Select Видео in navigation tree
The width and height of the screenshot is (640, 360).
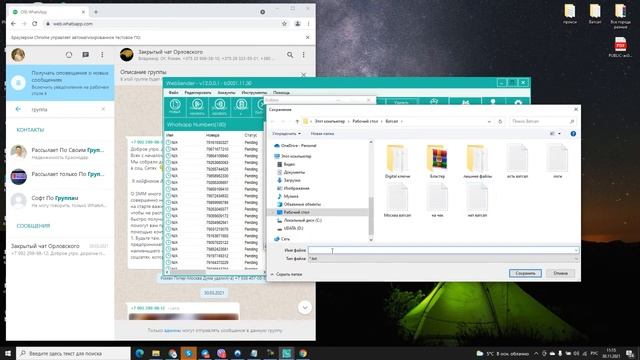[289, 164]
